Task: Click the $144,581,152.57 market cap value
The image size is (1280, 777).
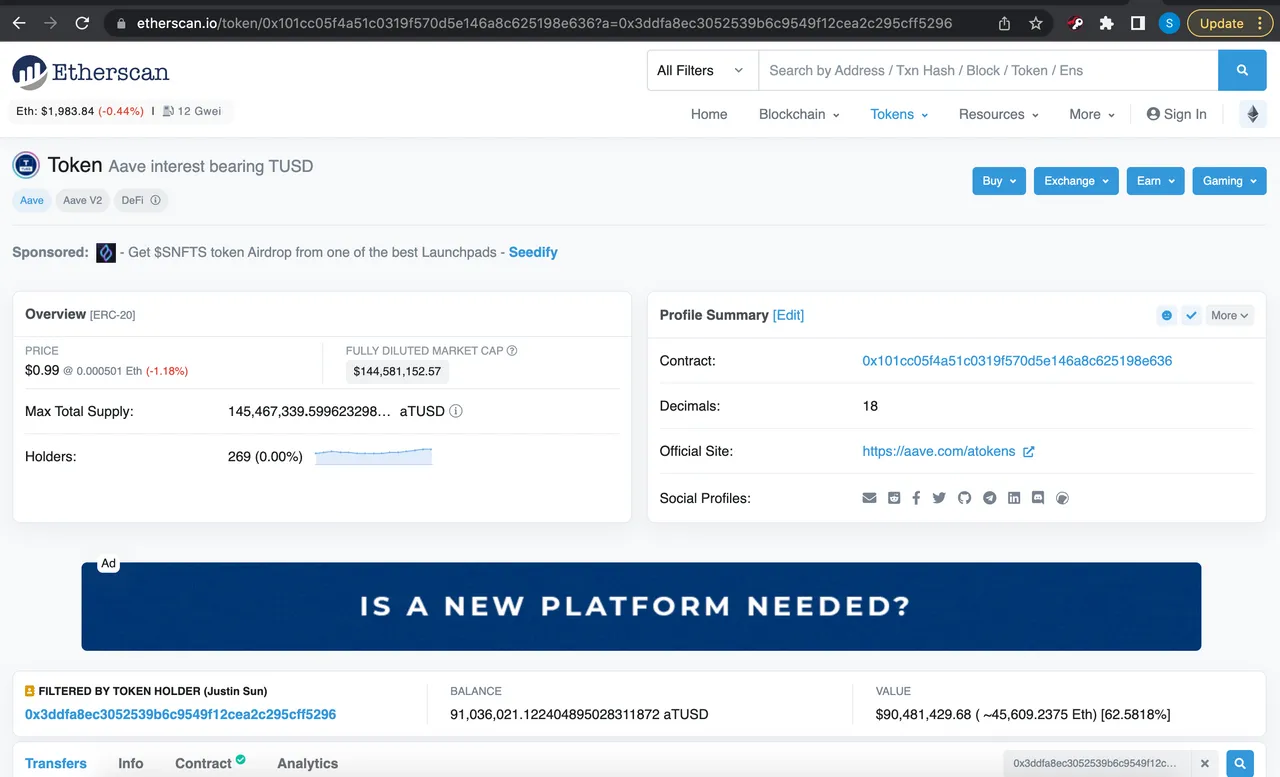Action: click(397, 372)
